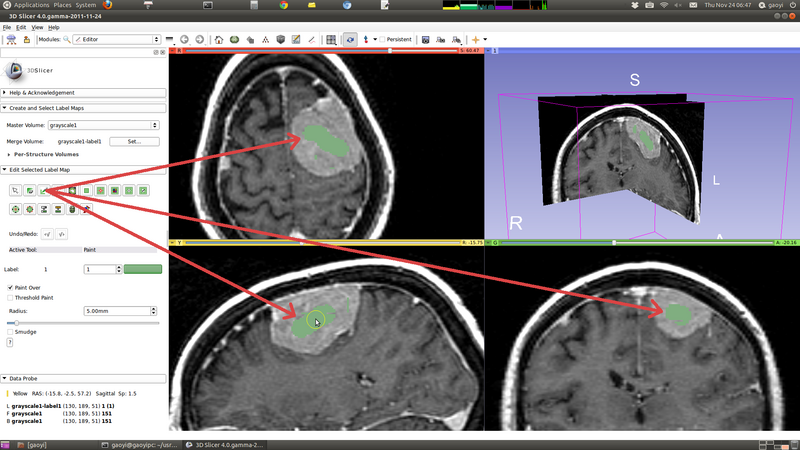Image resolution: width=800 pixels, height=450 pixels.
Task: Click the Redo button
Action: tap(62, 233)
